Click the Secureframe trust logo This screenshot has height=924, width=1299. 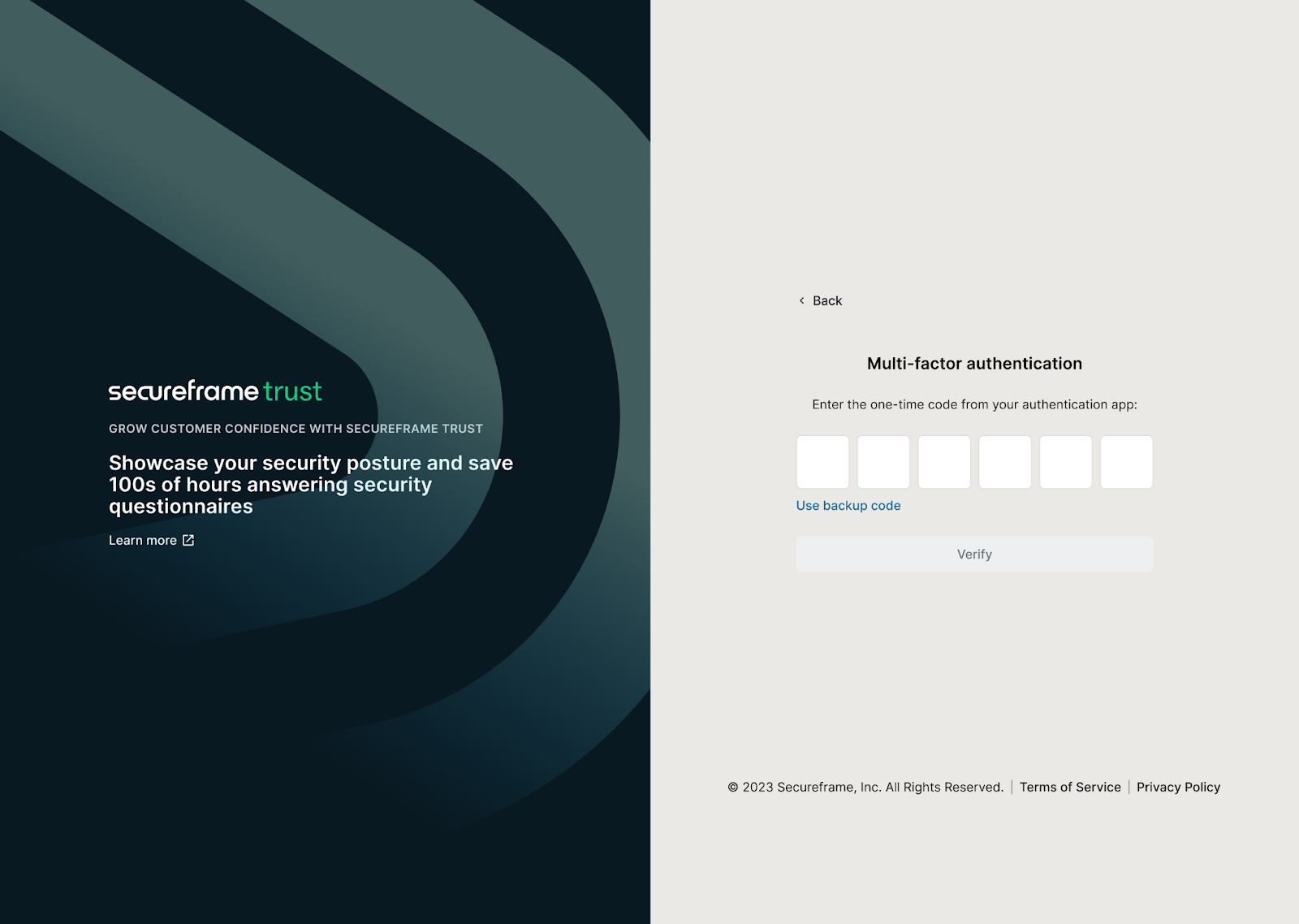pyautogui.click(x=215, y=391)
